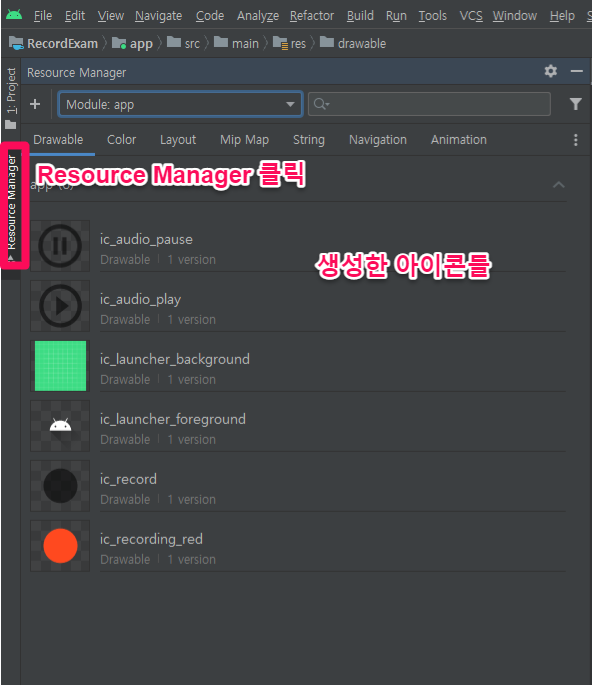Open the Window menu
Viewport: 592px width, 685px height.
515,16
